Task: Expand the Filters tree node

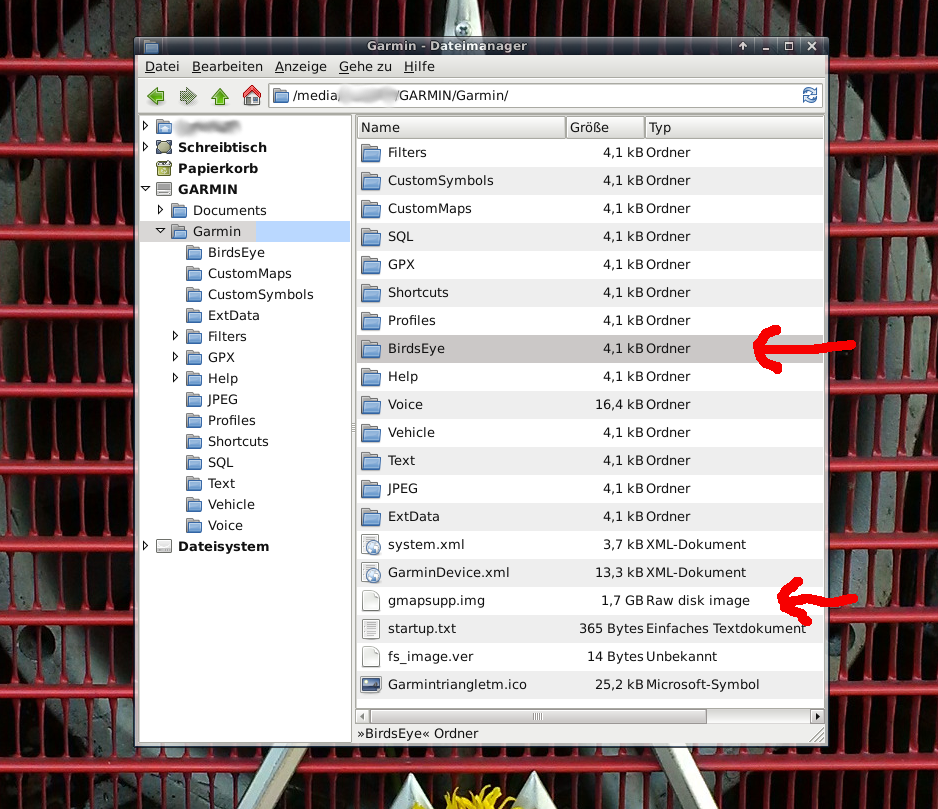Action: tap(175, 336)
